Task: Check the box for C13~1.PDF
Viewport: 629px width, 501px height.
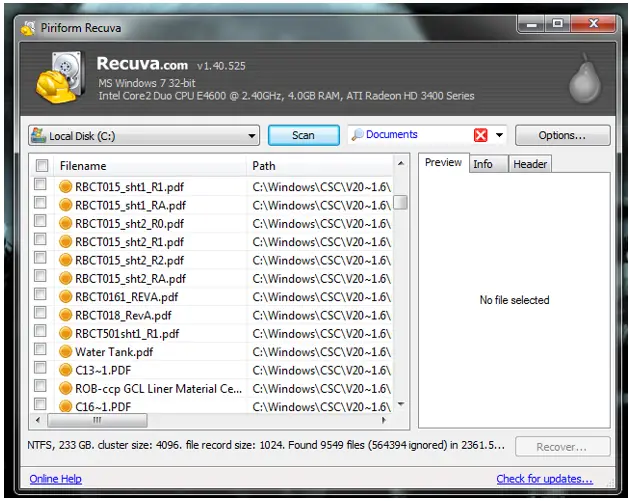Action: pos(40,367)
